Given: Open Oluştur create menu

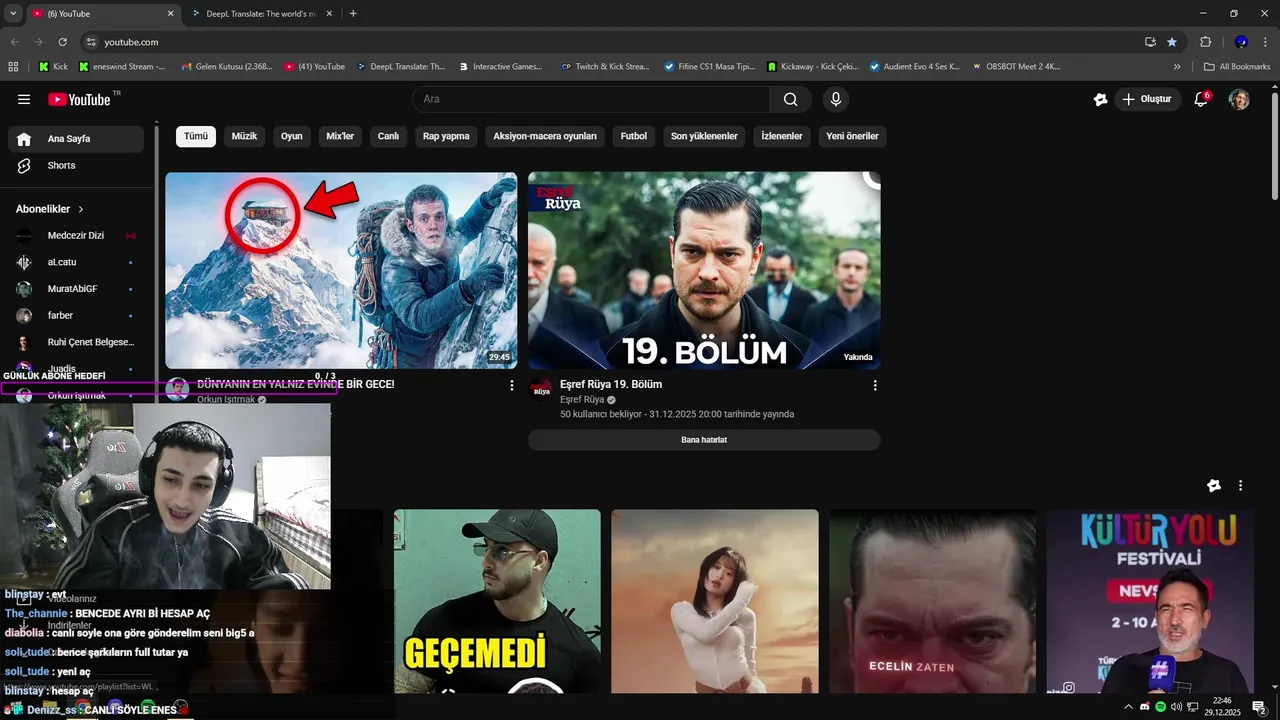Looking at the screenshot, I should pos(1146,99).
